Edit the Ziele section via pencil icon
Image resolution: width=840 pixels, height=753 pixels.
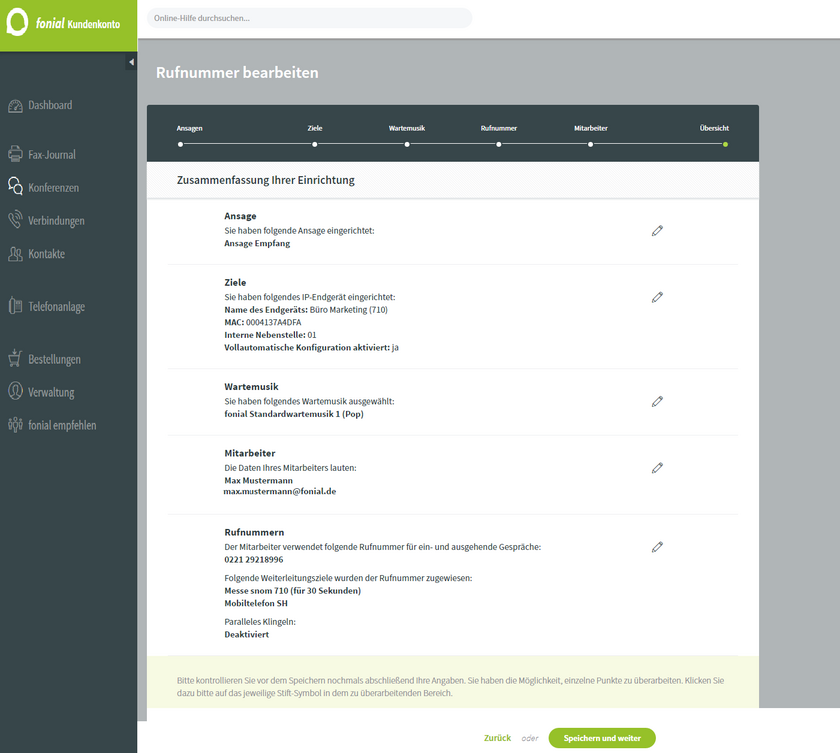pyautogui.click(x=657, y=297)
